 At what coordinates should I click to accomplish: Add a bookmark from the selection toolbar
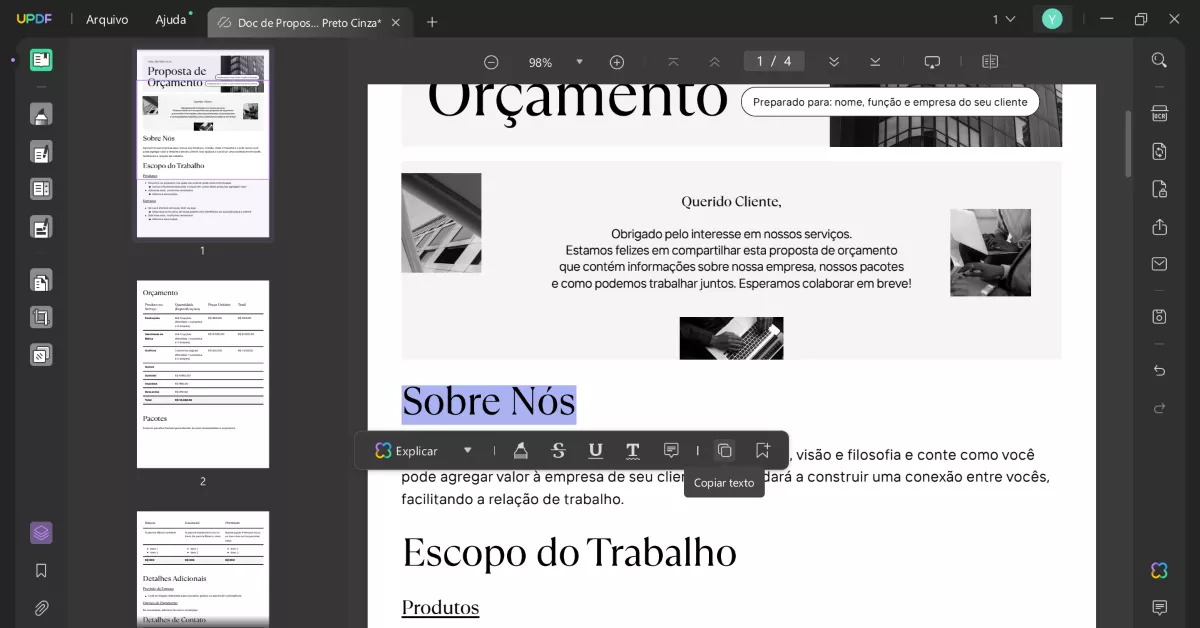[762, 450]
